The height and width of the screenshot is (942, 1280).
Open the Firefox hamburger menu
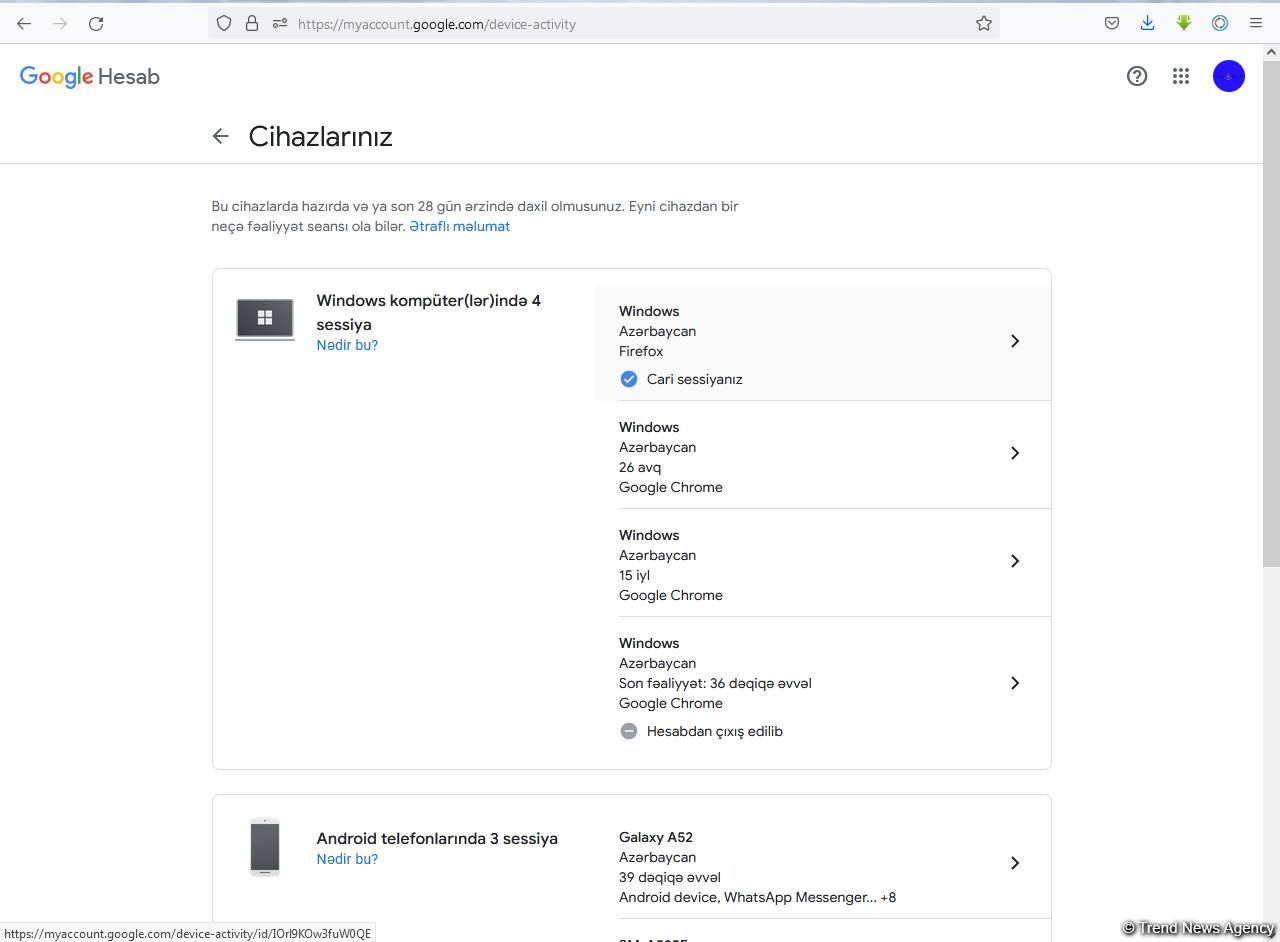pyautogui.click(x=1256, y=23)
